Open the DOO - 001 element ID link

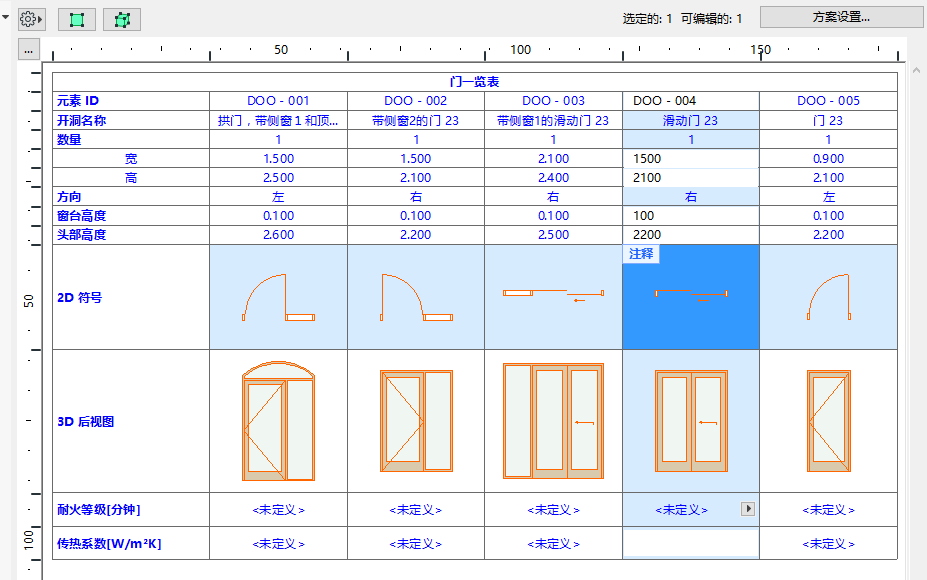click(x=277, y=101)
